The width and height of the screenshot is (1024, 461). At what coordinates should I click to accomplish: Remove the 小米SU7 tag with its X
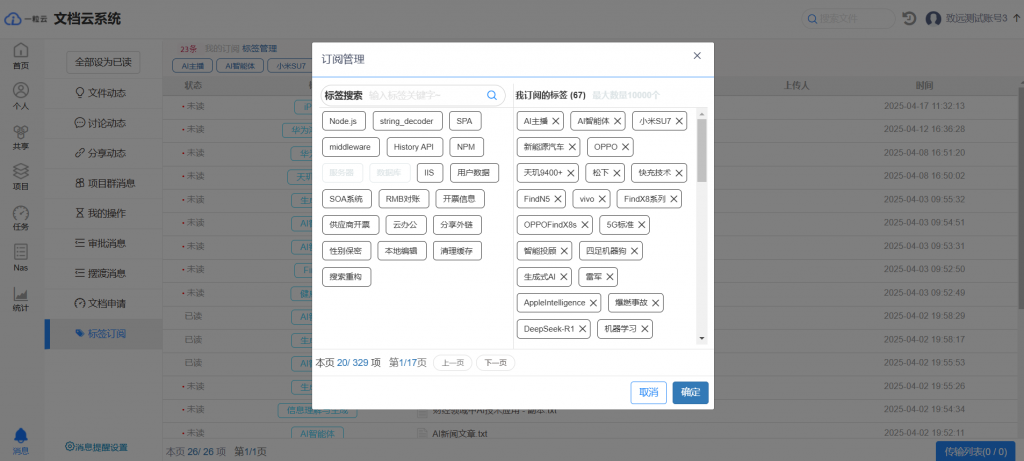(x=679, y=121)
